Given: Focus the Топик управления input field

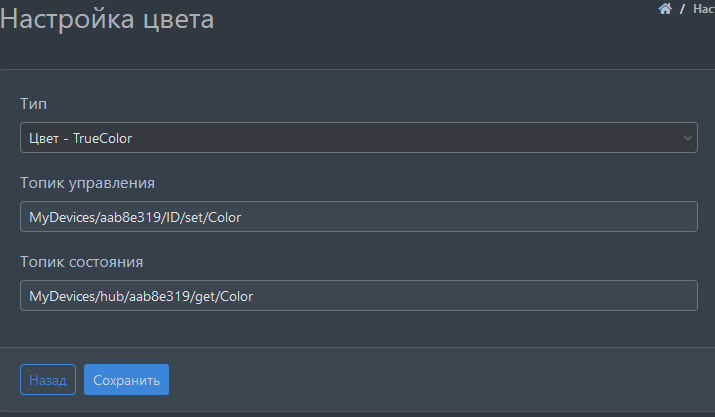Looking at the screenshot, I should point(358,217).
